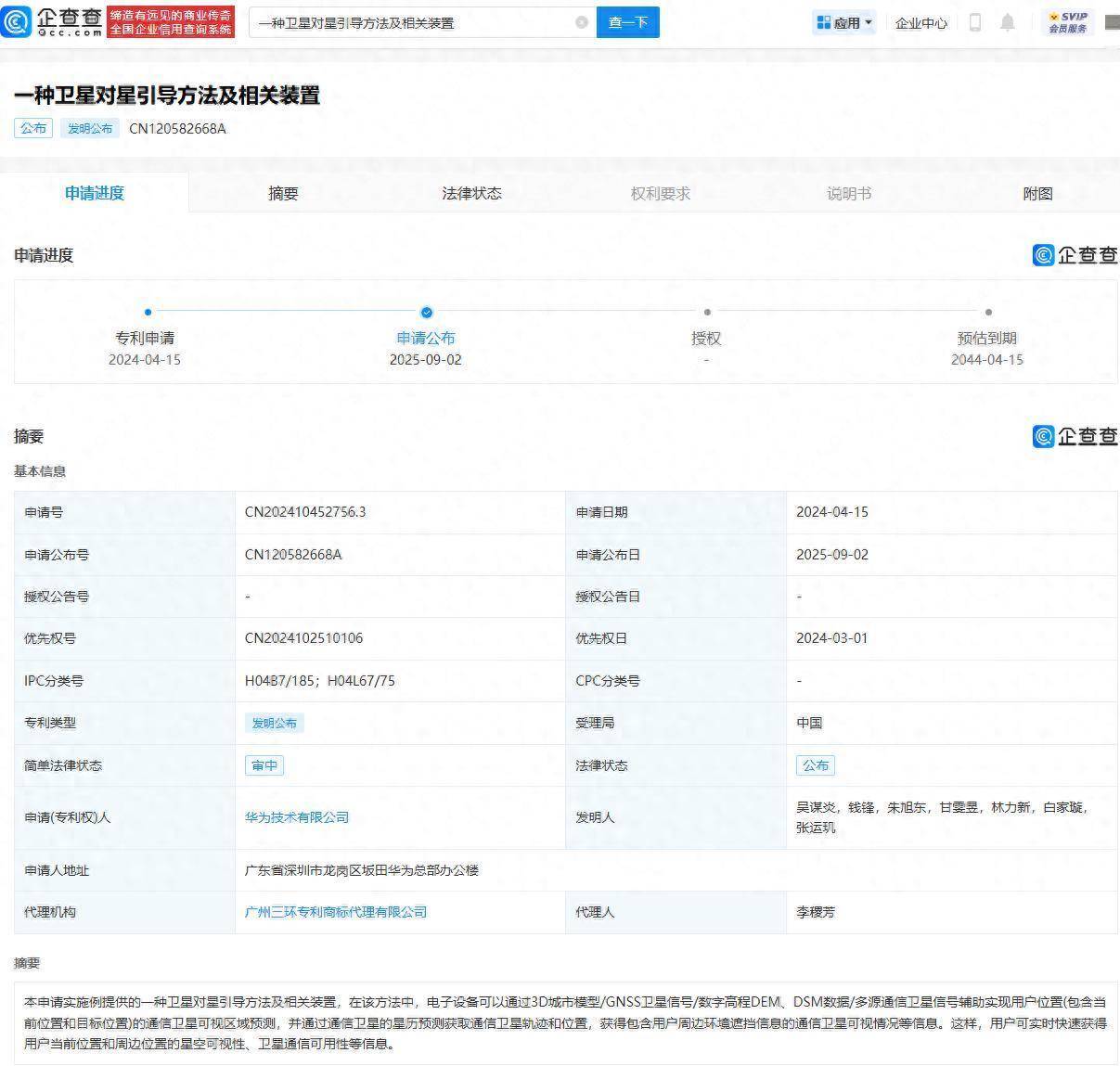
Task: Expand the 应用 dropdown menu
Action: coord(854,22)
